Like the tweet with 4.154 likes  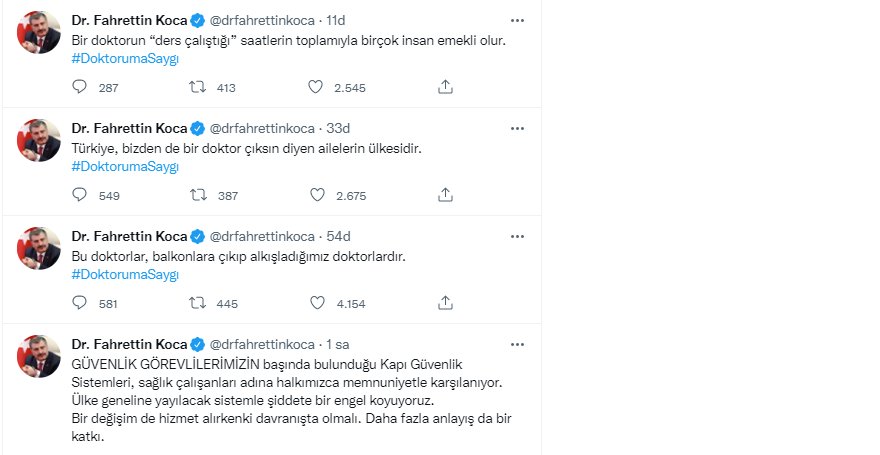[x=315, y=302]
